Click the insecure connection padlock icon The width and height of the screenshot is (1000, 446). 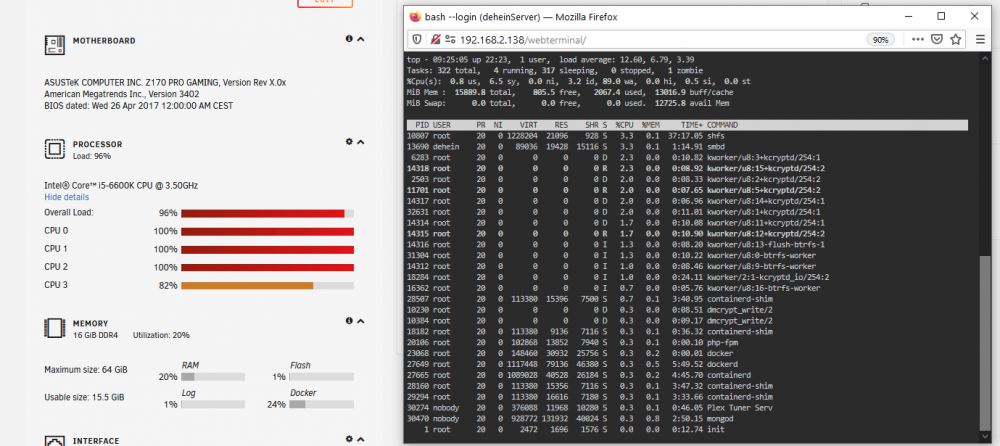point(436,40)
